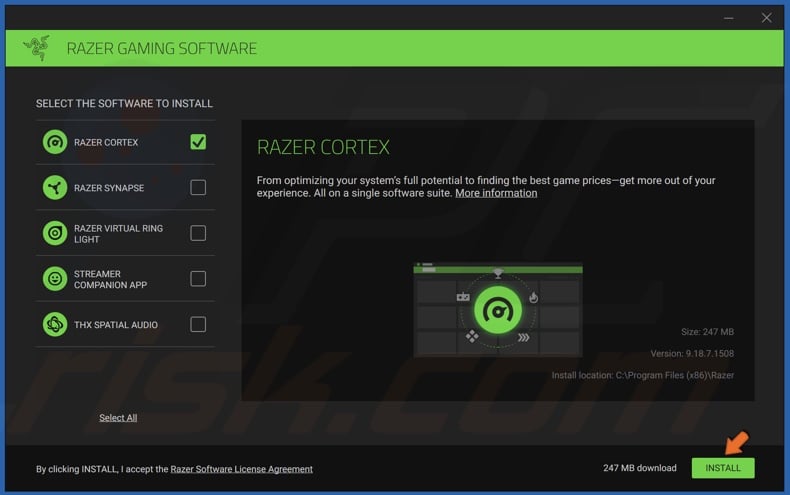The image size is (790, 495).
Task: Uncheck the Razer Cortex checkbox
Action: click(198, 142)
